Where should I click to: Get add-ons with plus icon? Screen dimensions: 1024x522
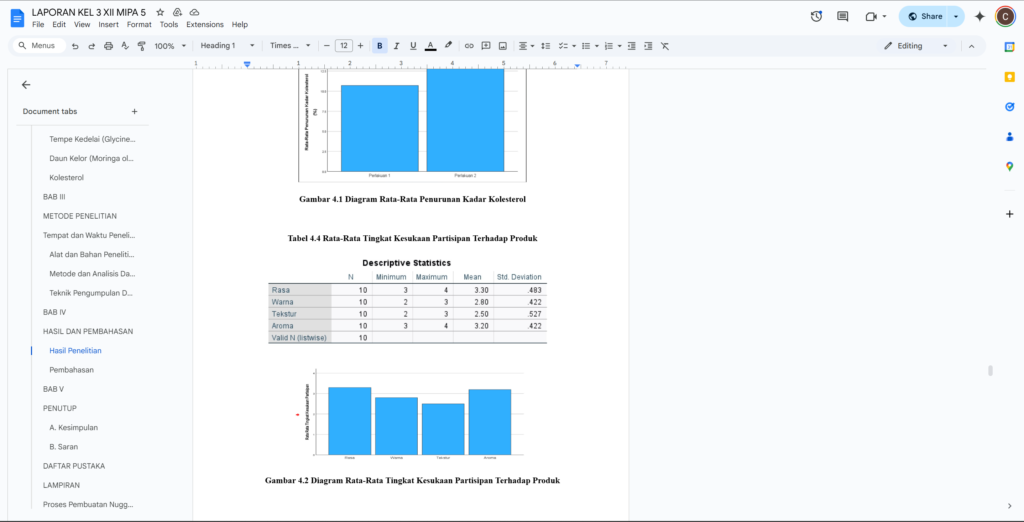(x=1010, y=214)
